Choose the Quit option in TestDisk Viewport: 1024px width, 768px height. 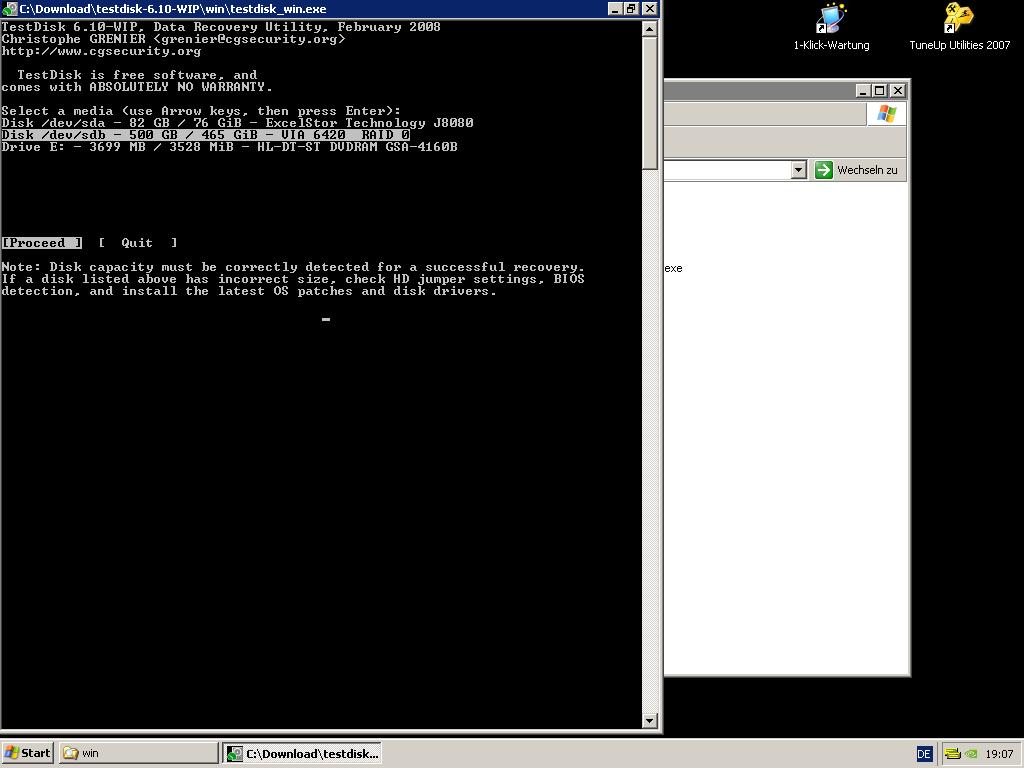(137, 243)
